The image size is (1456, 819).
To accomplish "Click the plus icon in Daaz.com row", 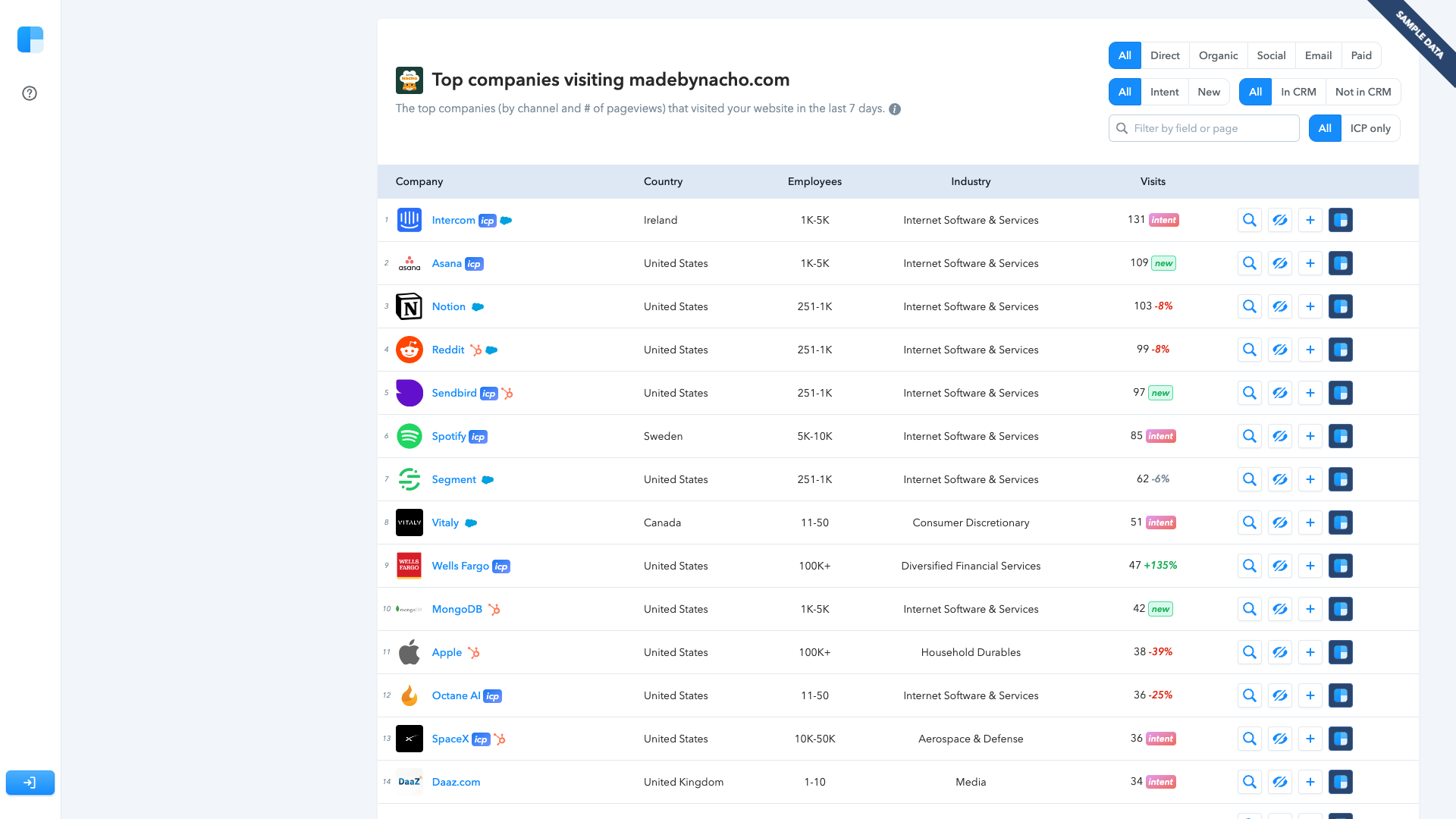I will click(1310, 782).
